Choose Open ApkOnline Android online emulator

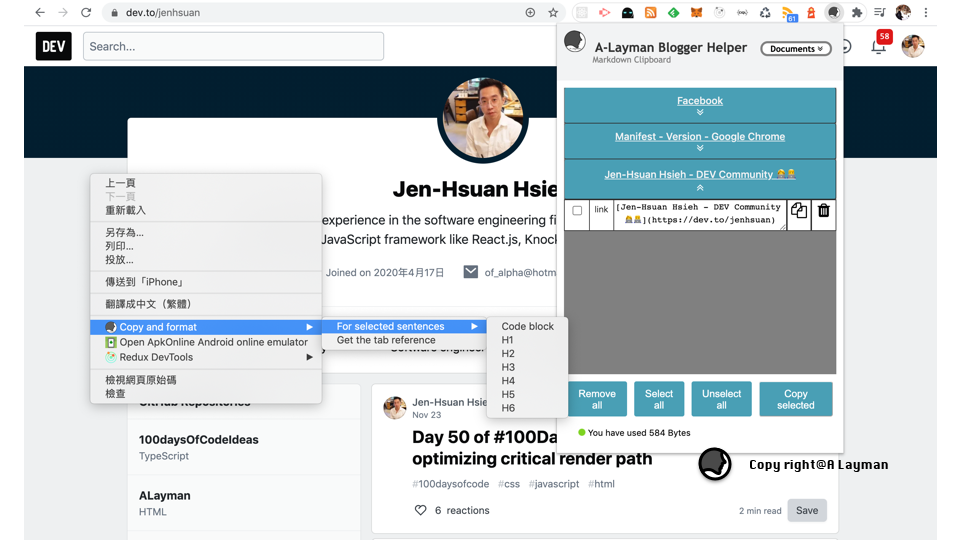click(x=206, y=342)
